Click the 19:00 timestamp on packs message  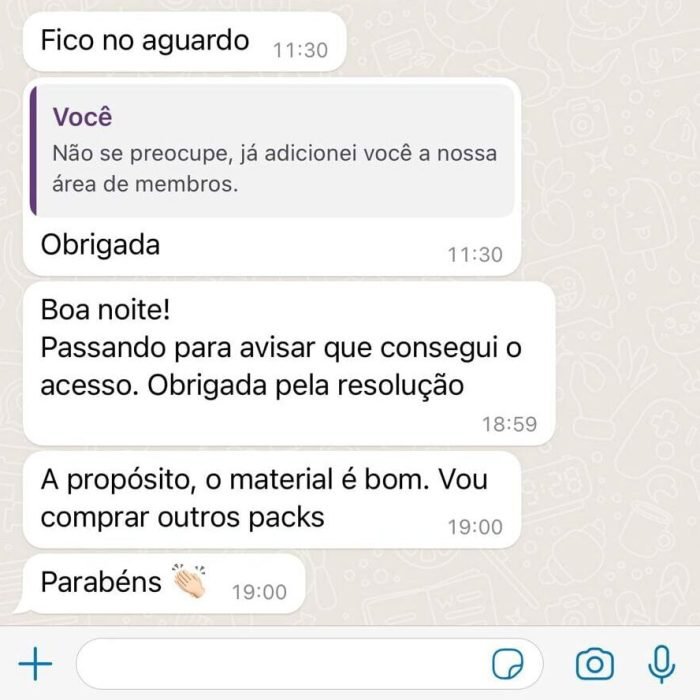point(475,527)
